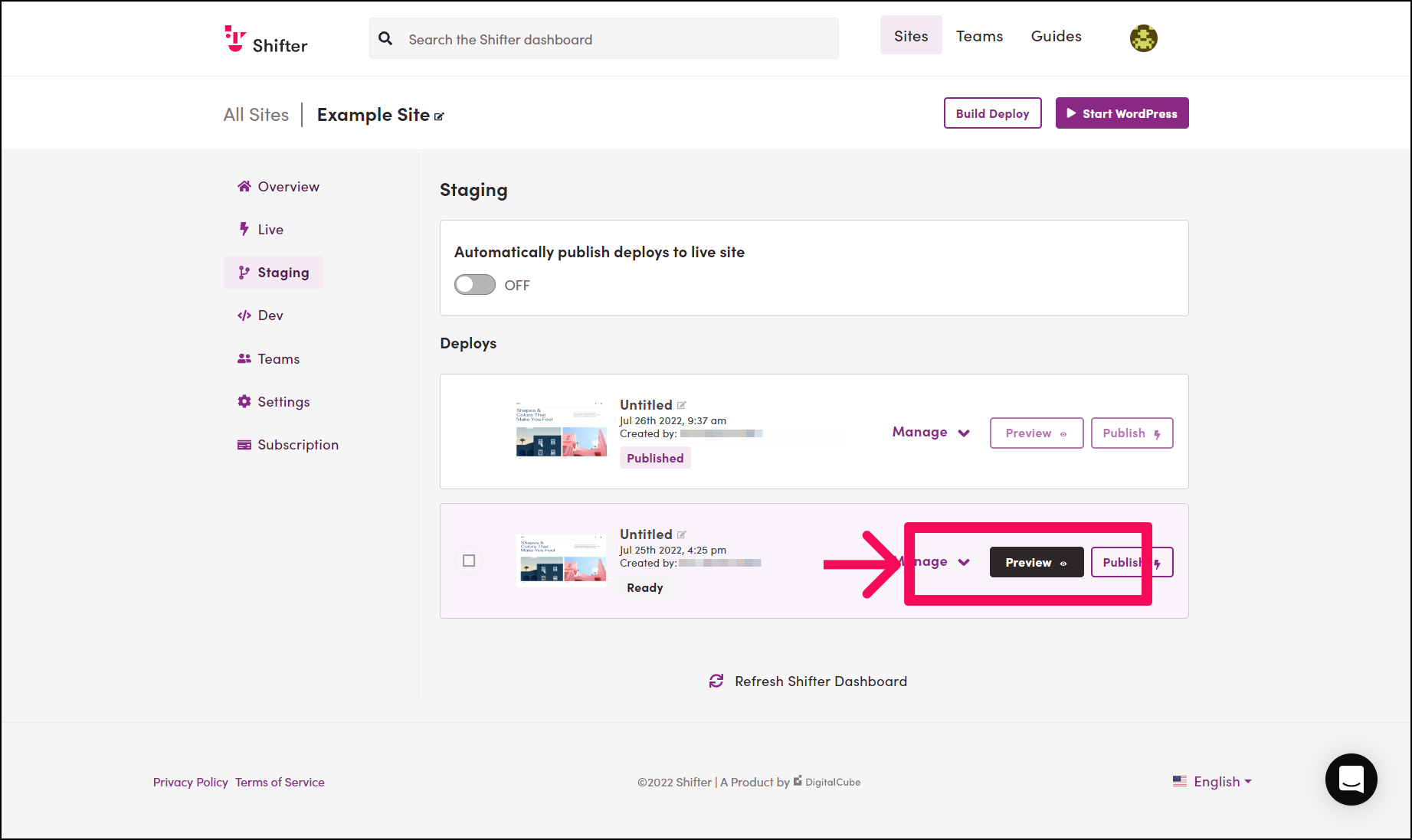The width and height of the screenshot is (1412, 840).
Task: Click the Start WordPress button
Action: pyautogui.click(x=1122, y=113)
